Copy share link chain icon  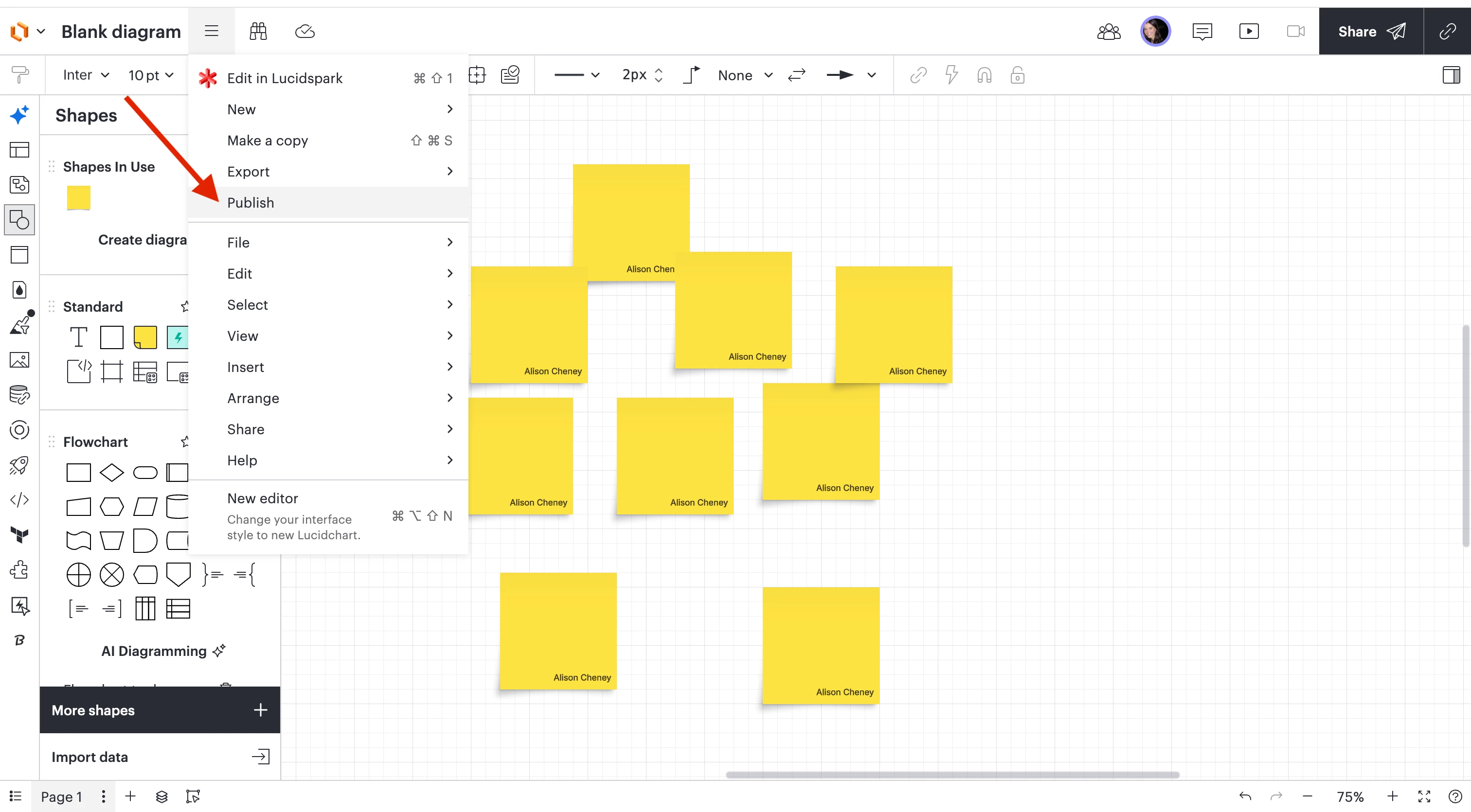coord(1447,32)
